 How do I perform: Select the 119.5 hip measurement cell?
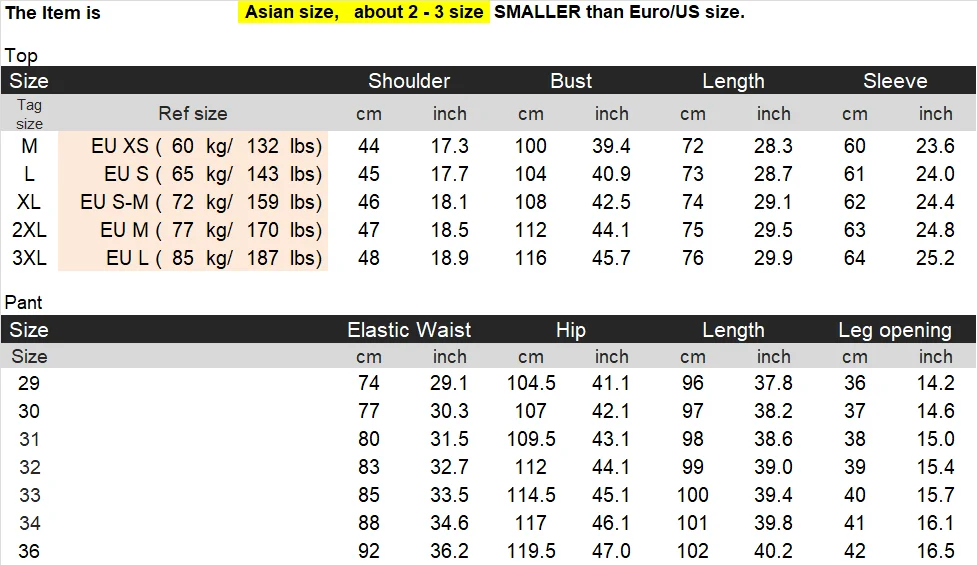pos(531,551)
